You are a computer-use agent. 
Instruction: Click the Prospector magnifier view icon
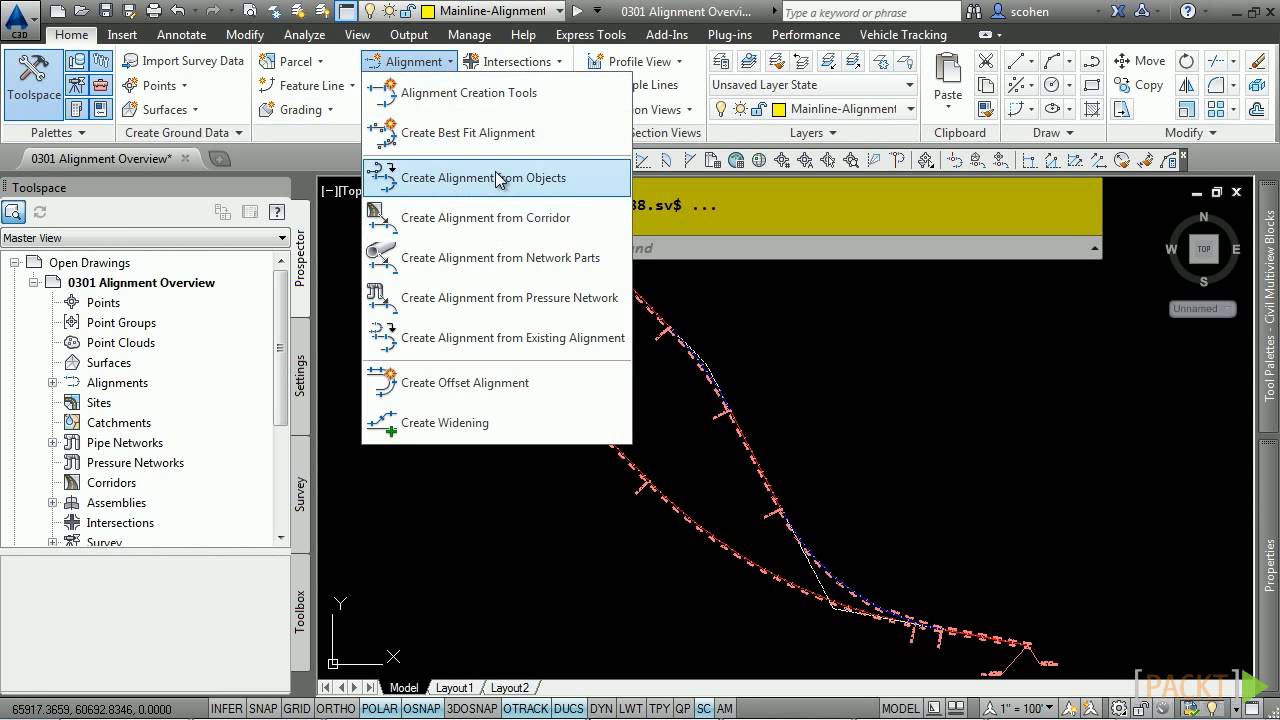pos(13,212)
